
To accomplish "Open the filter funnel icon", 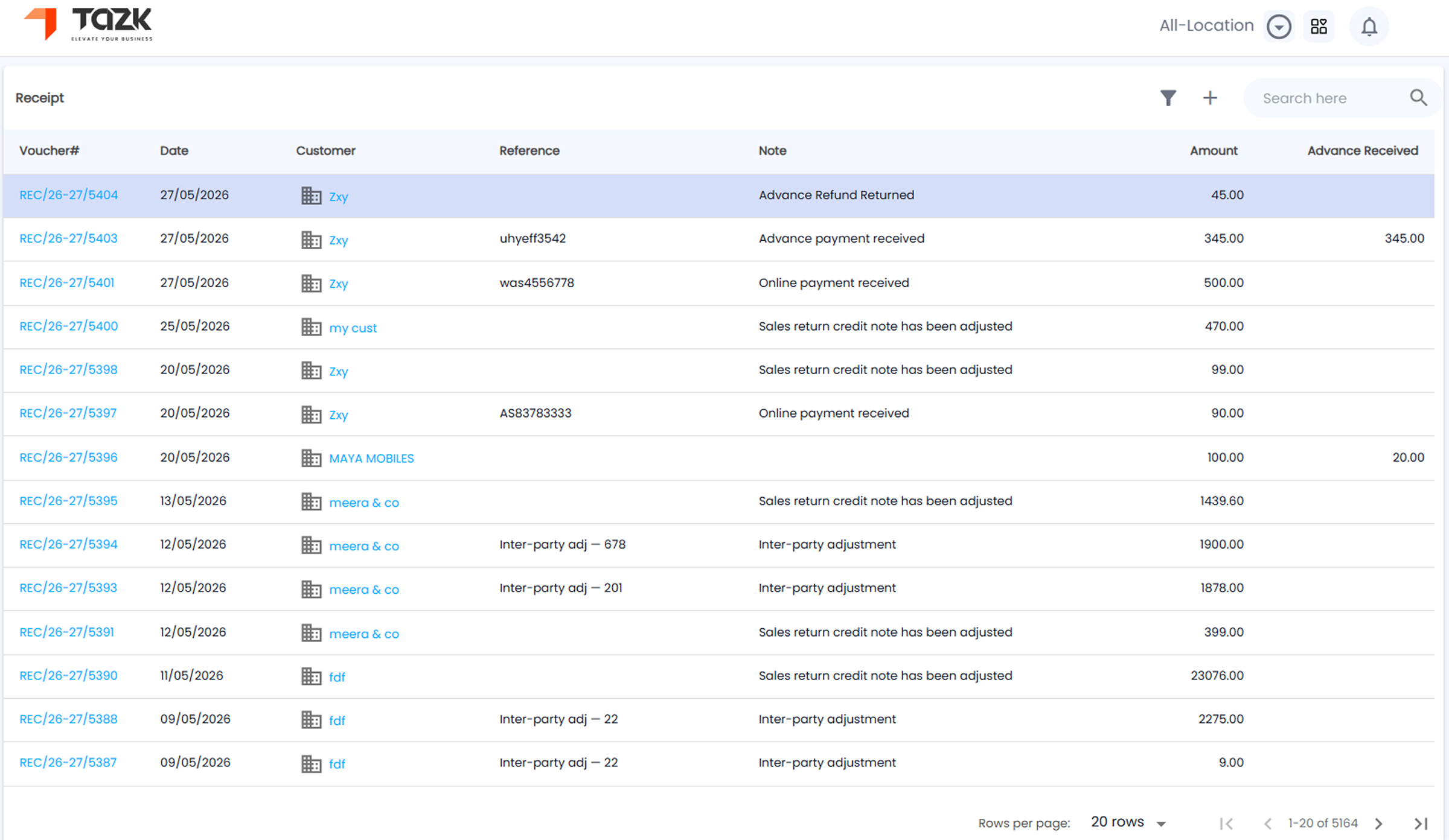I will [x=1168, y=98].
